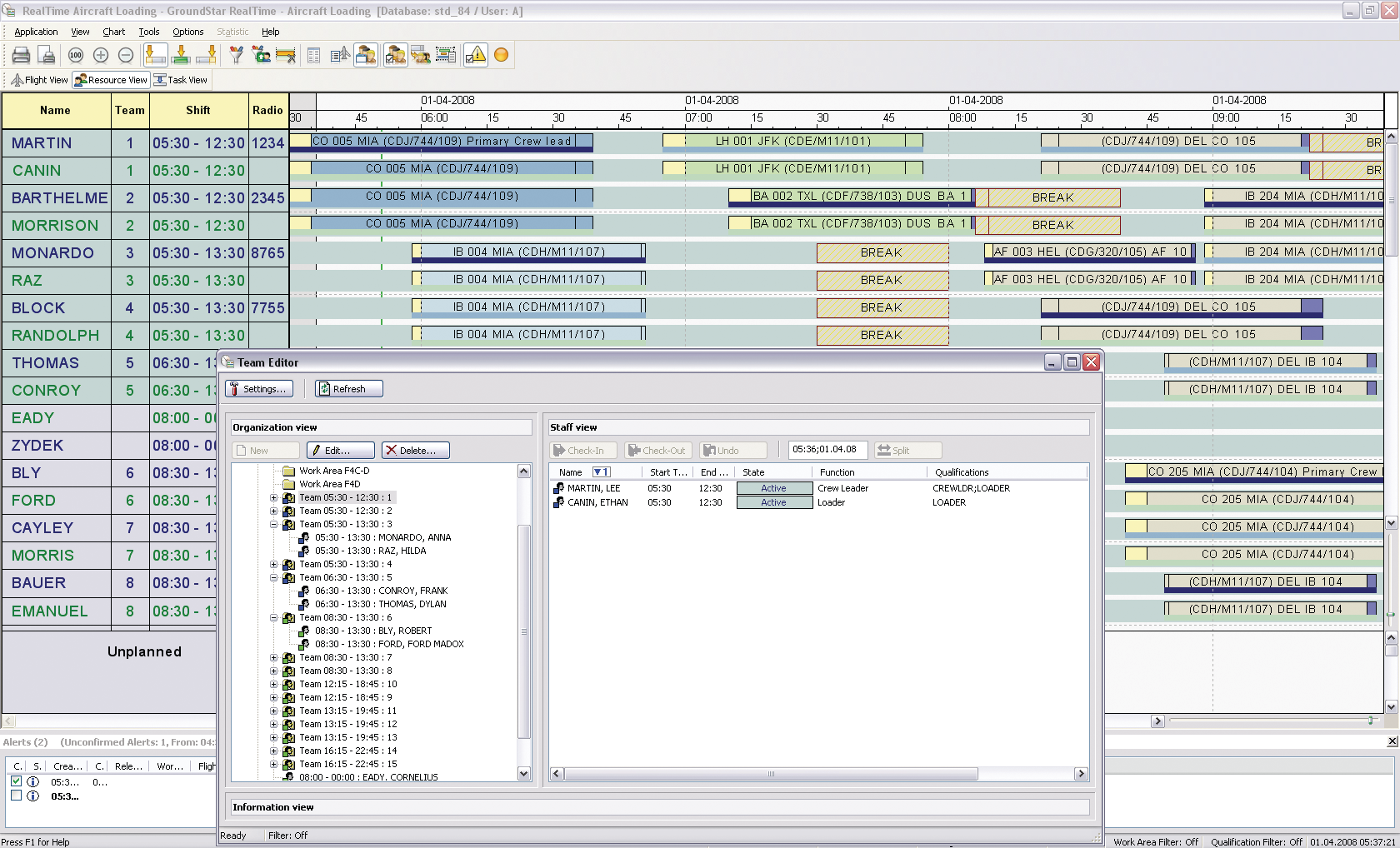Expand Team 12:15 - 18:45 : 10 node

(x=273, y=684)
